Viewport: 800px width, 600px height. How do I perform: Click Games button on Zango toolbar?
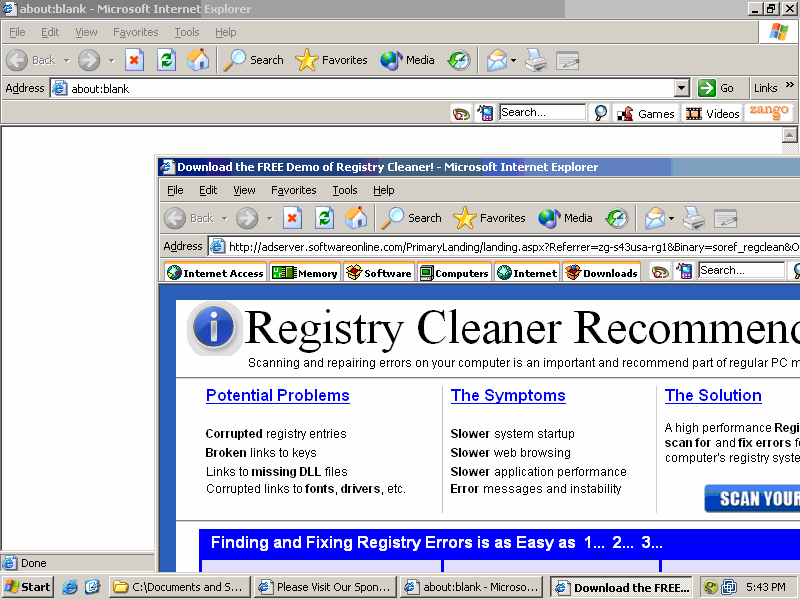tap(646, 113)
